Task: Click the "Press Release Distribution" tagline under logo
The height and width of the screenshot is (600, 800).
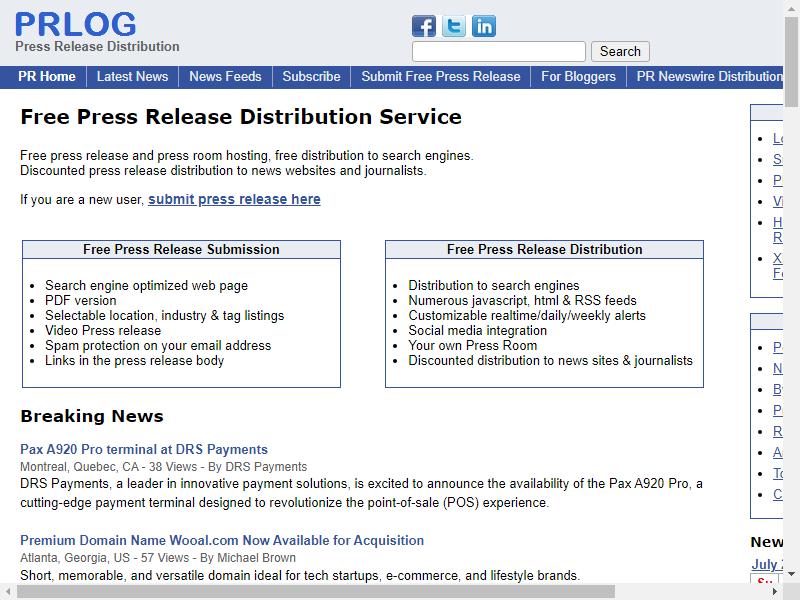Action: coord(97,46)
